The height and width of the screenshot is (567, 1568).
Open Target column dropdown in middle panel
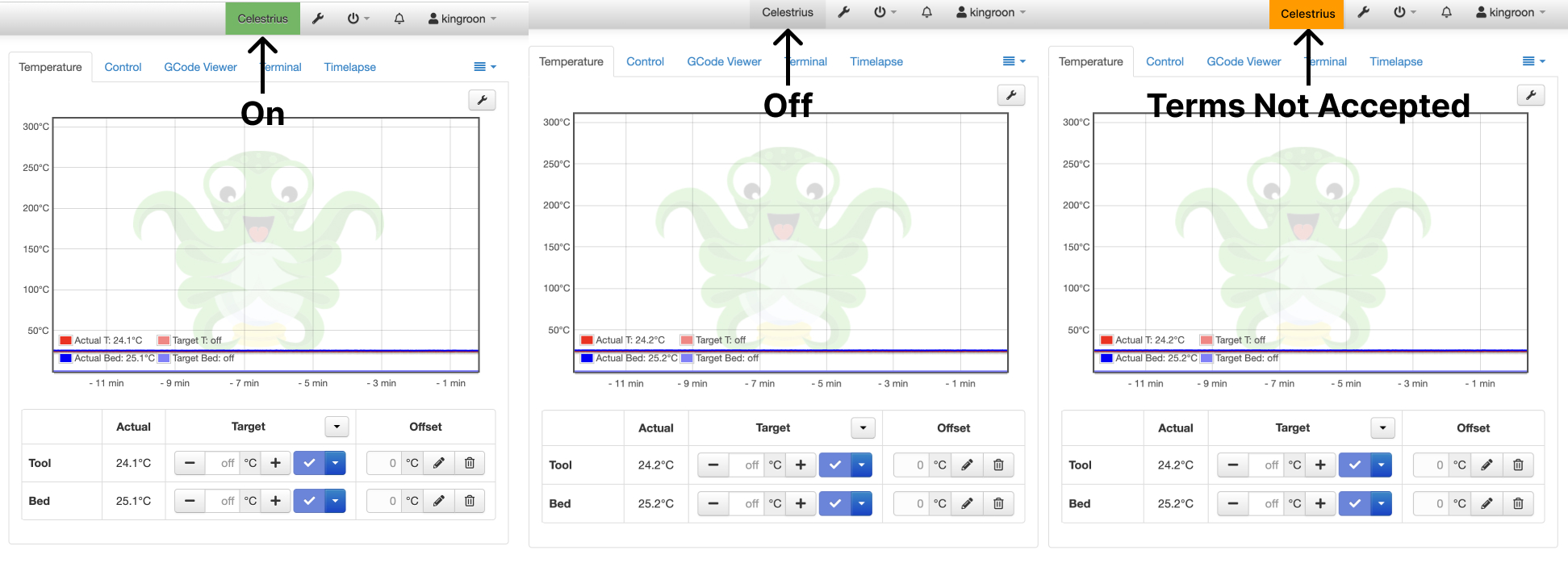pos(863,428)
